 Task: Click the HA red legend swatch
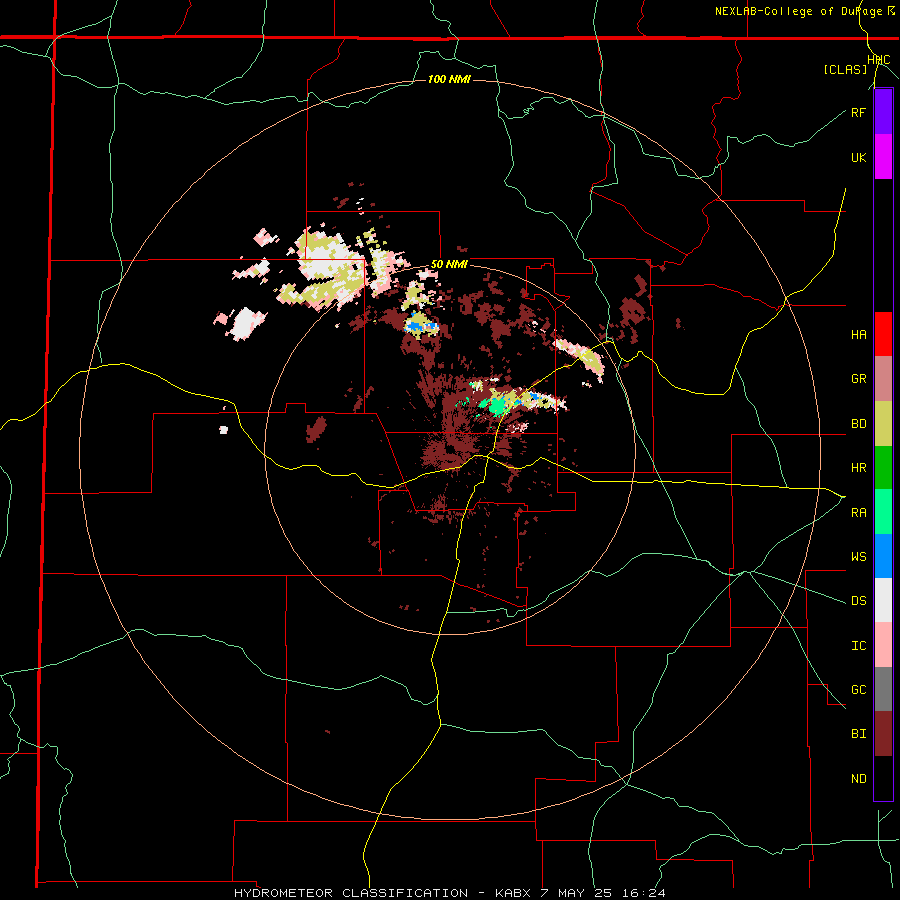883,334
